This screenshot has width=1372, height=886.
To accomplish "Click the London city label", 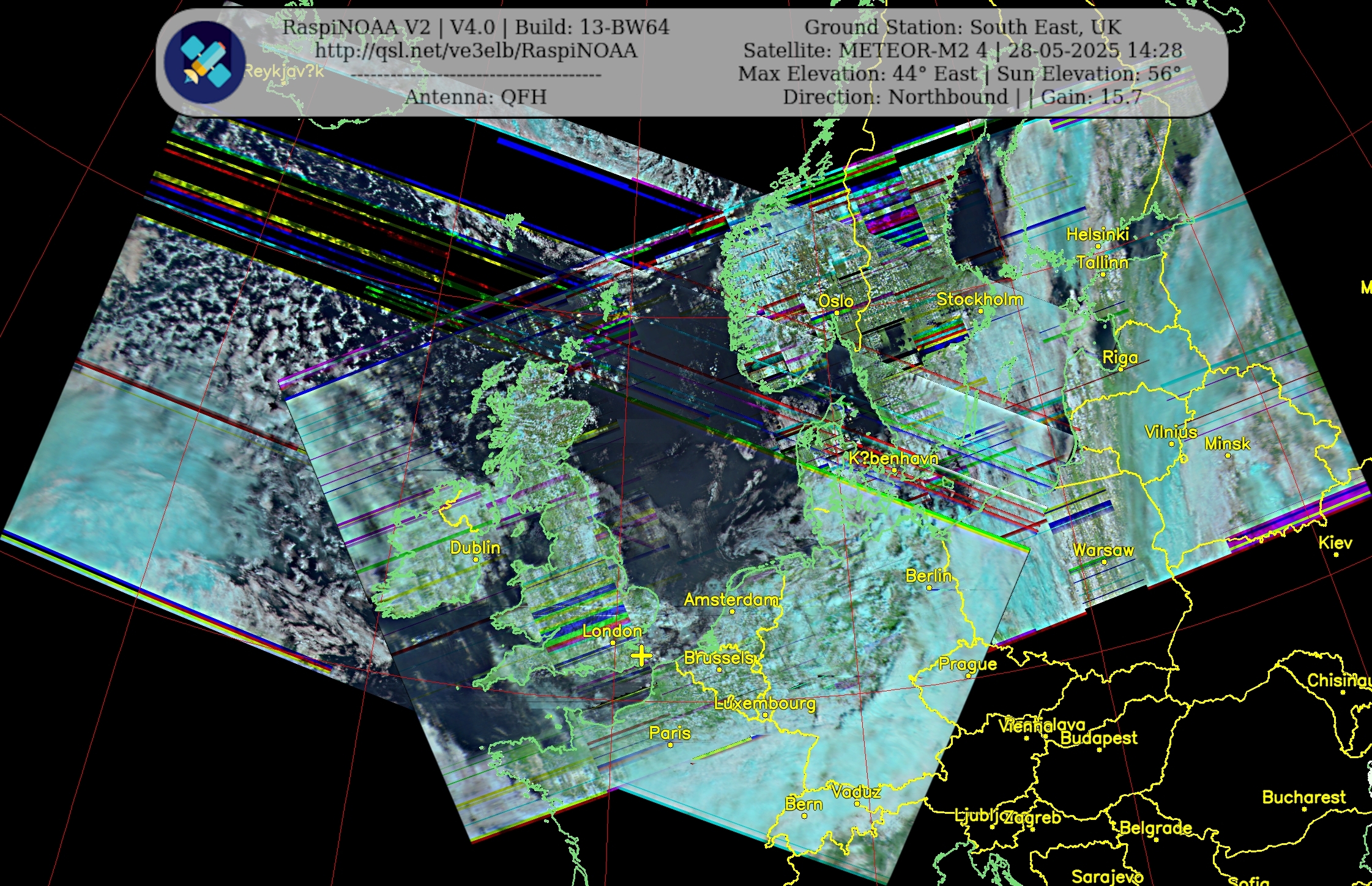I will [x=612, y=631].
